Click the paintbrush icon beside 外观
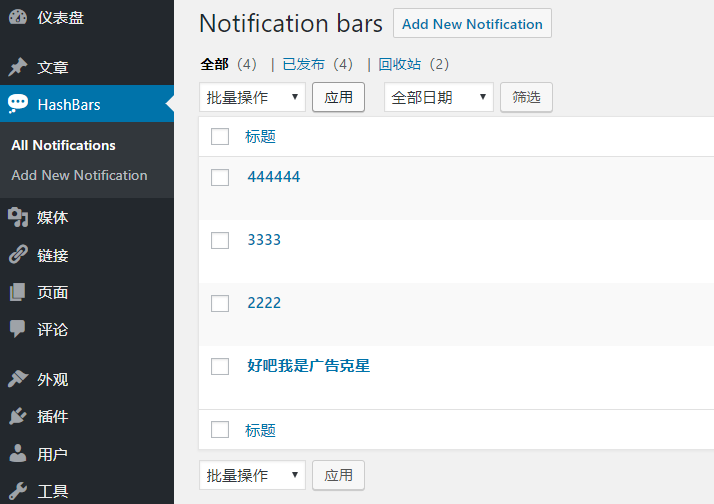714x504 pixels. (18, 379)
